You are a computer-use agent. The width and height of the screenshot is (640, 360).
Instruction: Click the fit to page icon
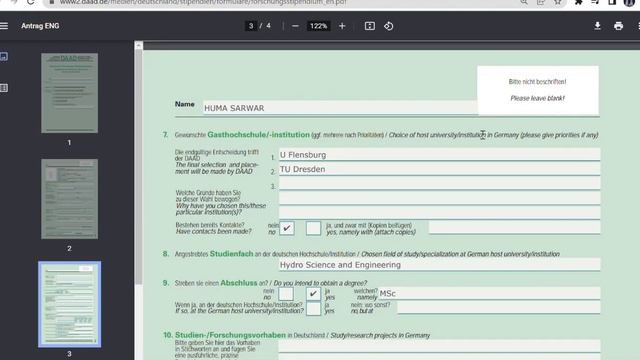370,26
